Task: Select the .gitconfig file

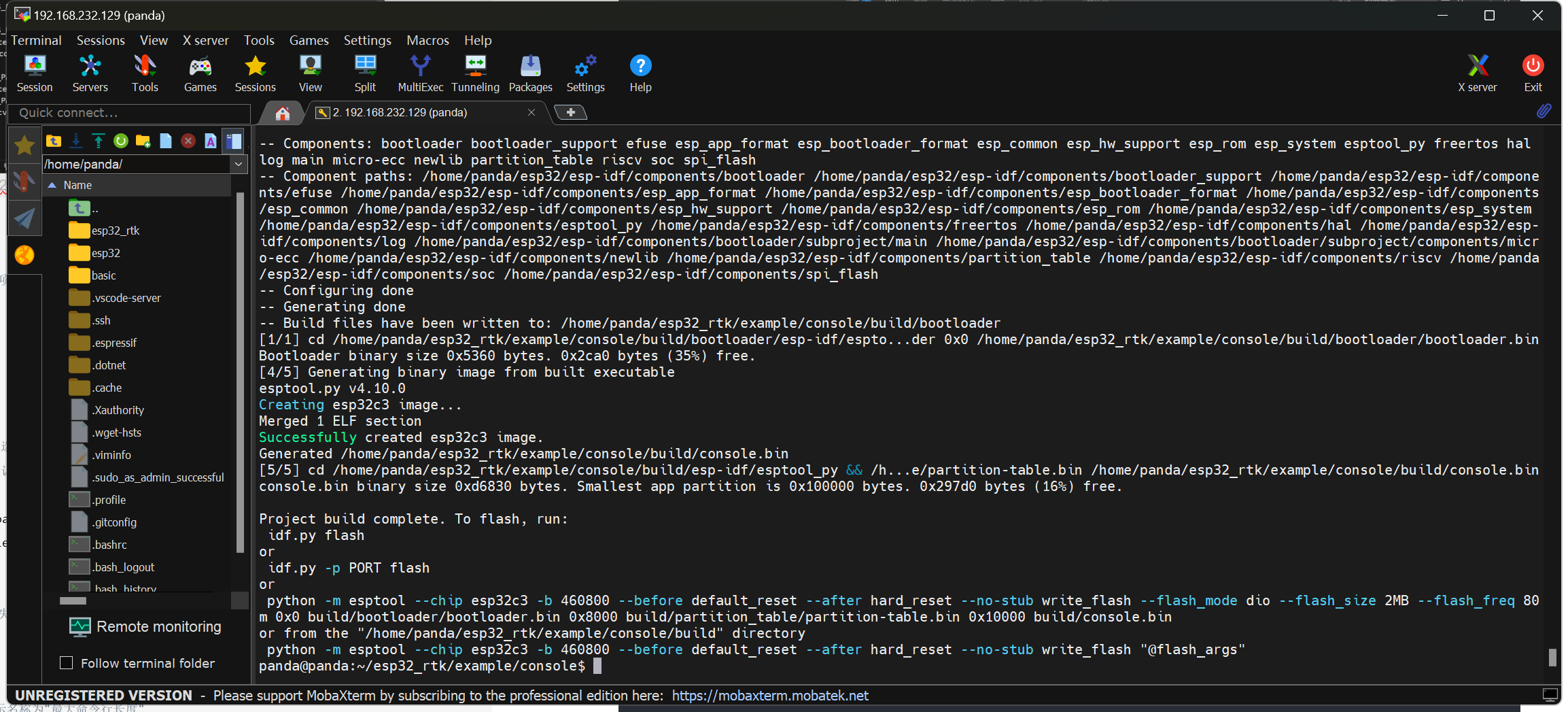Action: [103, 522]
